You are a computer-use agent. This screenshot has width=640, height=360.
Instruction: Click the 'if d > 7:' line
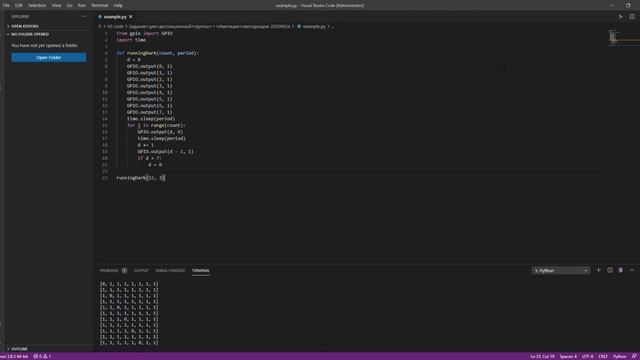[149, 158]
